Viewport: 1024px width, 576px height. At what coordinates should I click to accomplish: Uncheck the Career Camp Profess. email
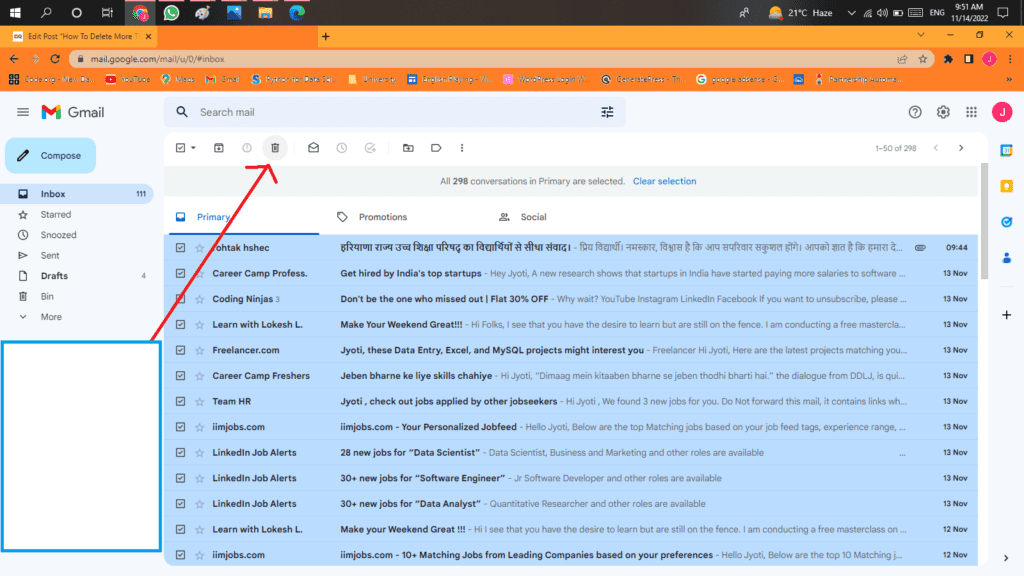click(180, 273)
